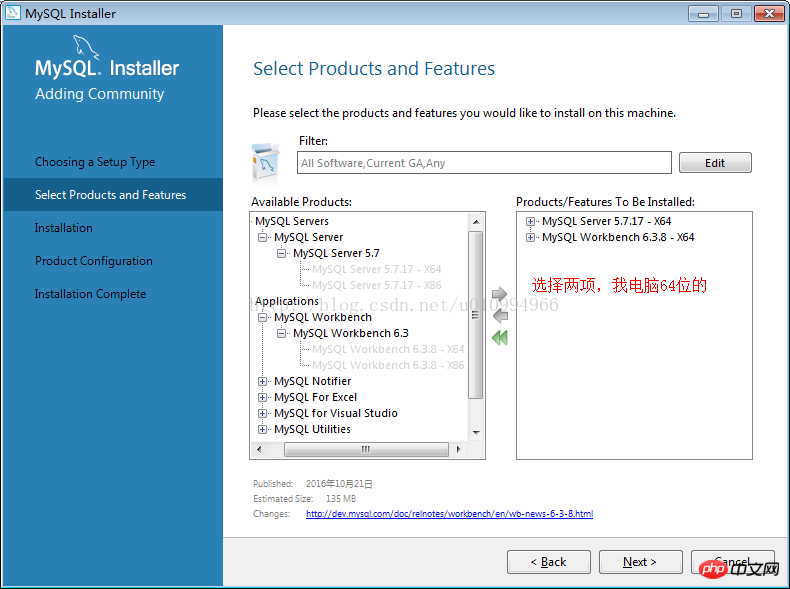
Task: Click the product box icon beside Filter
Action: [265, 162]
